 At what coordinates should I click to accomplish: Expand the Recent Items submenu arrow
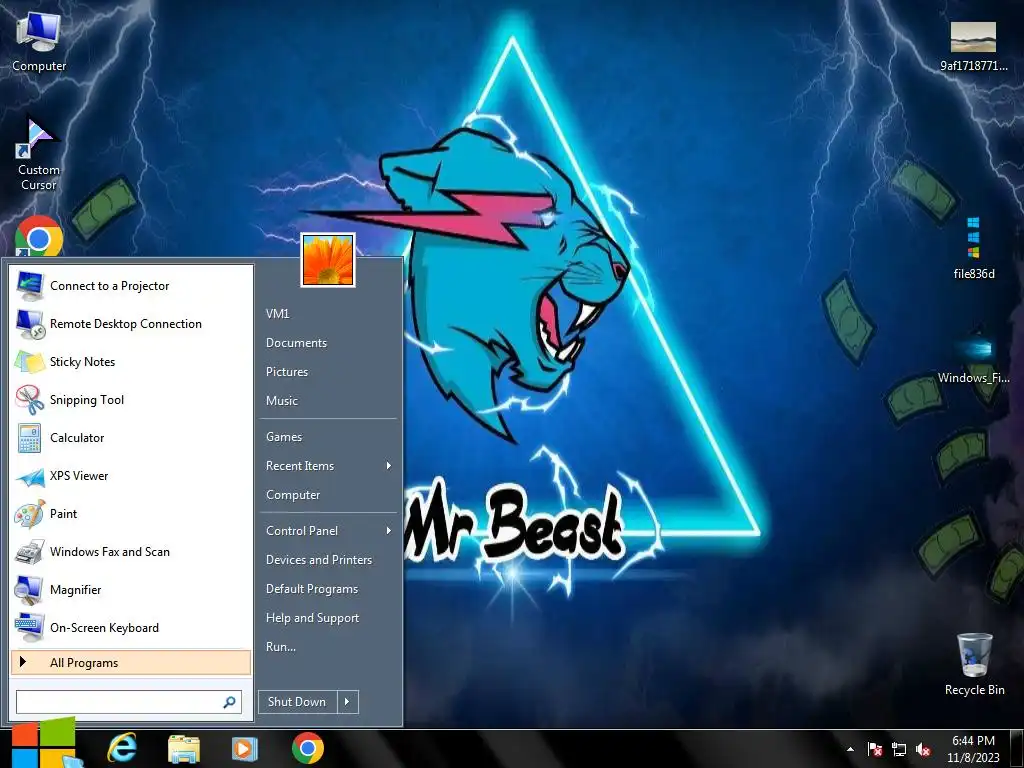389,466
